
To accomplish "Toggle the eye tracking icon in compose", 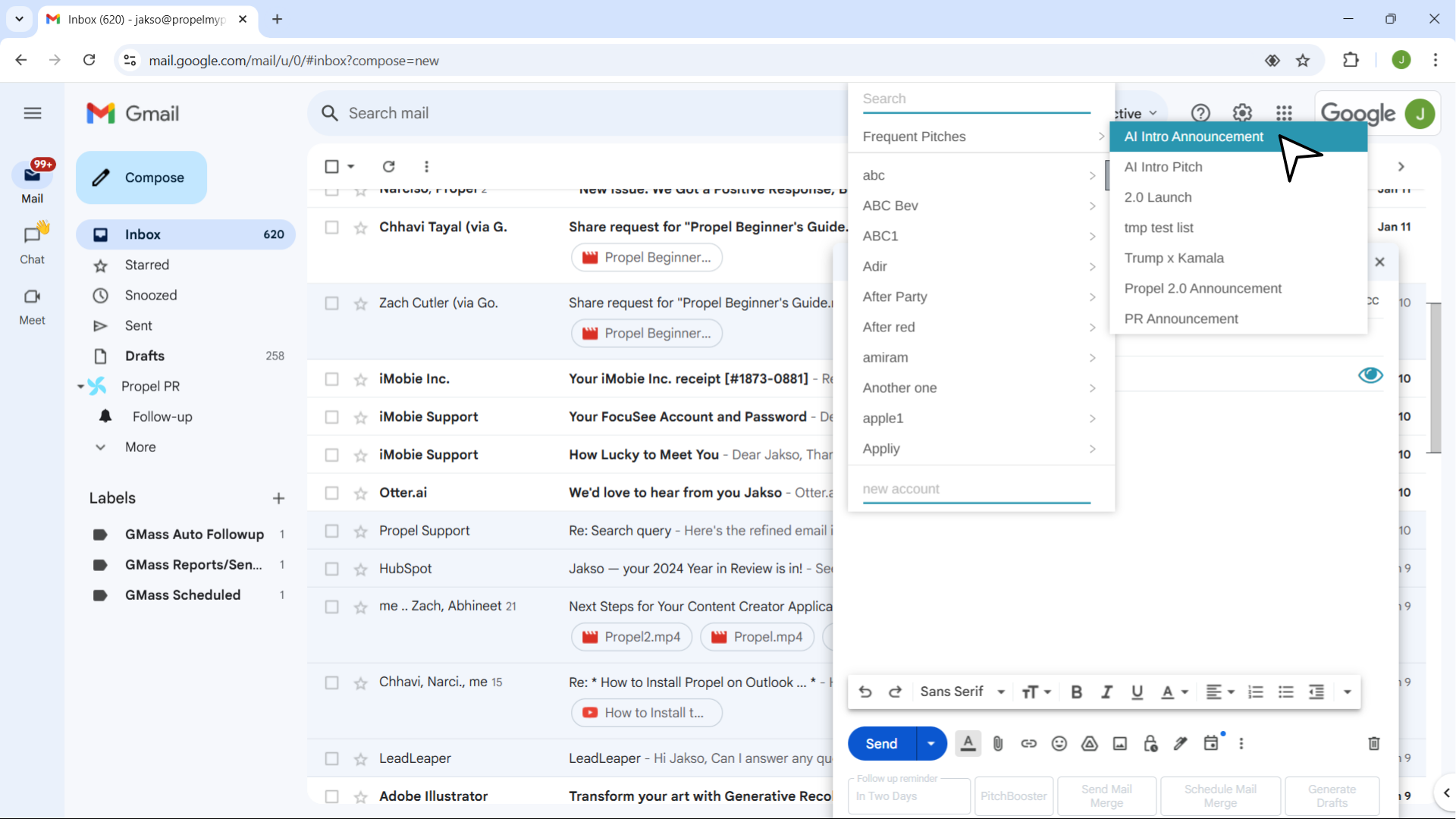I will click(1370, 375).
